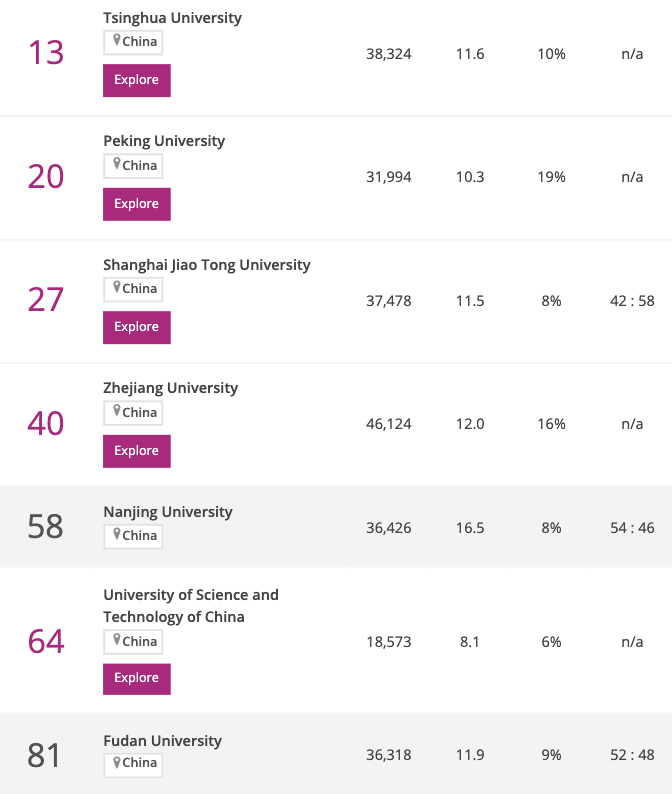Click rank number 64 in the table

tap(46, 642)
